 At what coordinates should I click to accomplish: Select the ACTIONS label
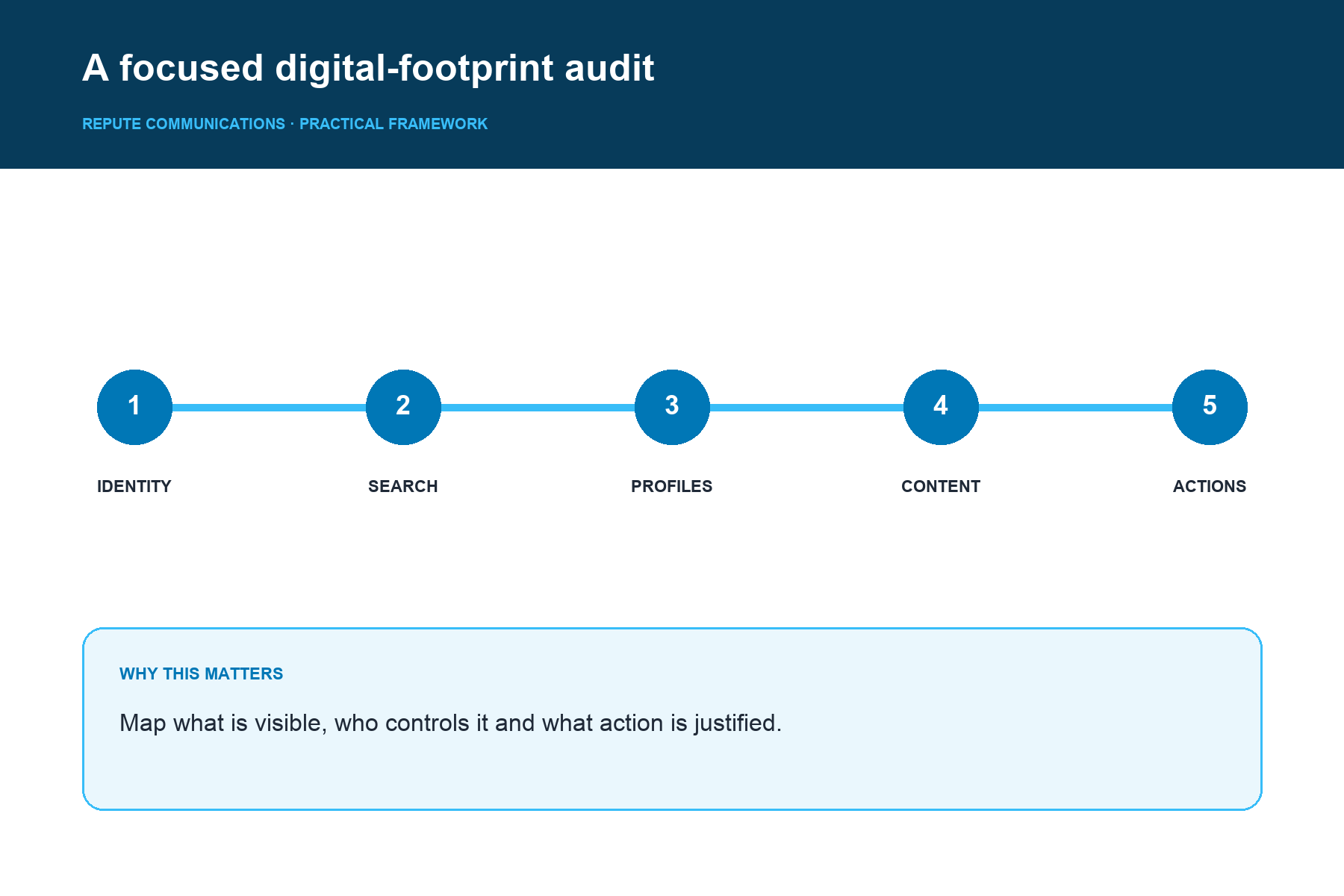click(1210, 486)
